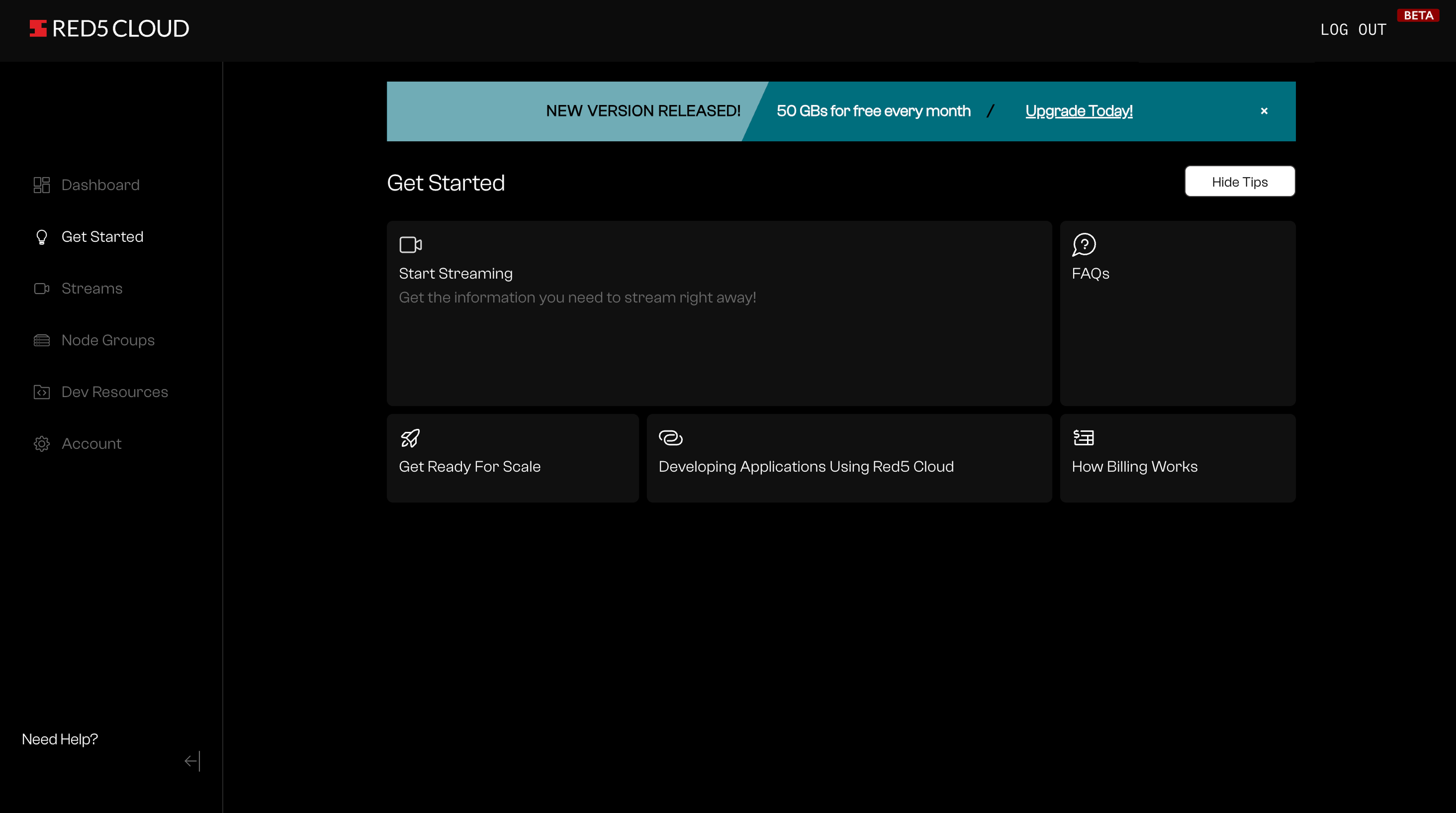
Task: Open Dev Resources using the code icon
Action: 41,392
